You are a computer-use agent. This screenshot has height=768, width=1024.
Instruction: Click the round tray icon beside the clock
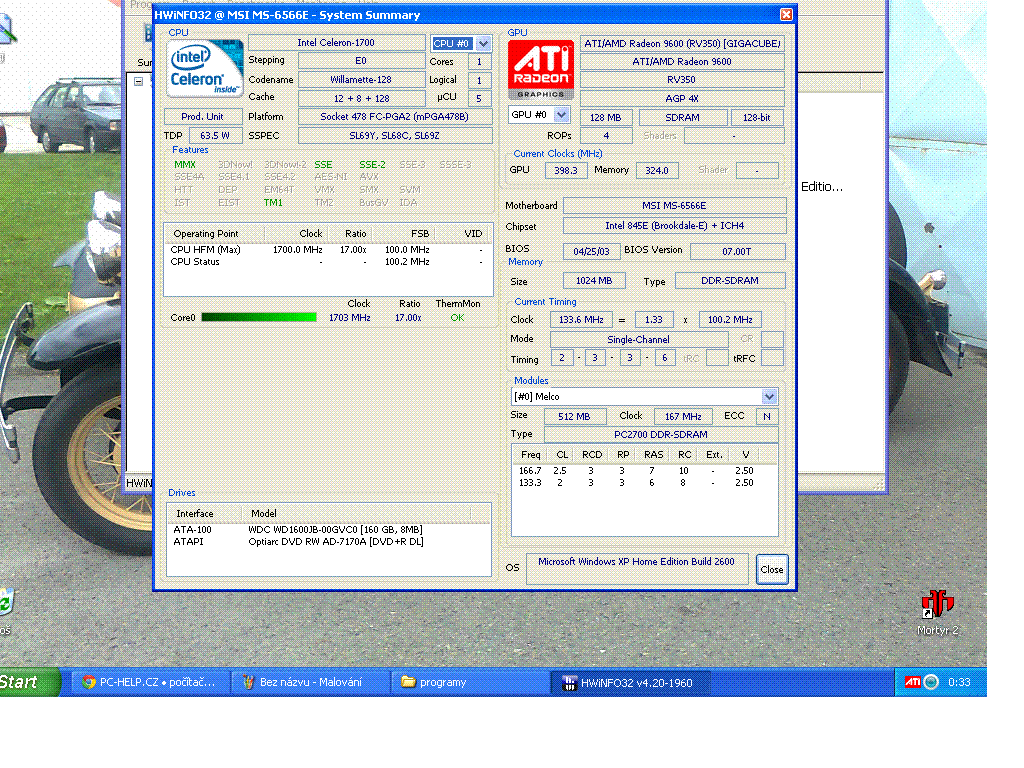pos(931,682)
